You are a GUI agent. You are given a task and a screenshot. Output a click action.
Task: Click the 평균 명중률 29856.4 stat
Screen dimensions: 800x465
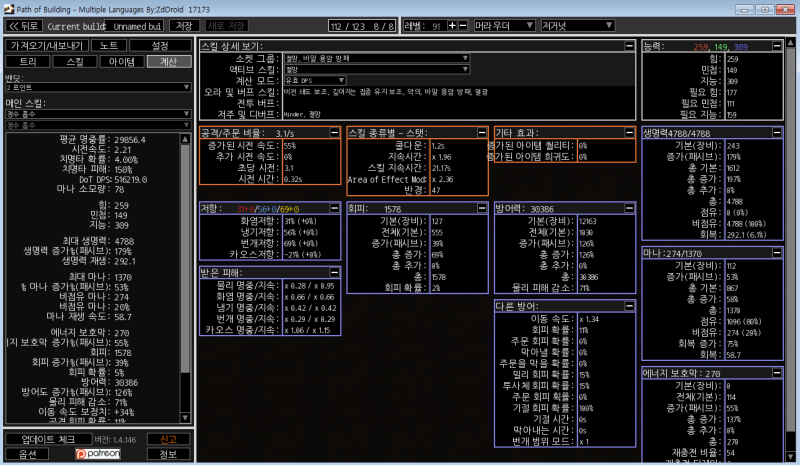pos(102,140)
